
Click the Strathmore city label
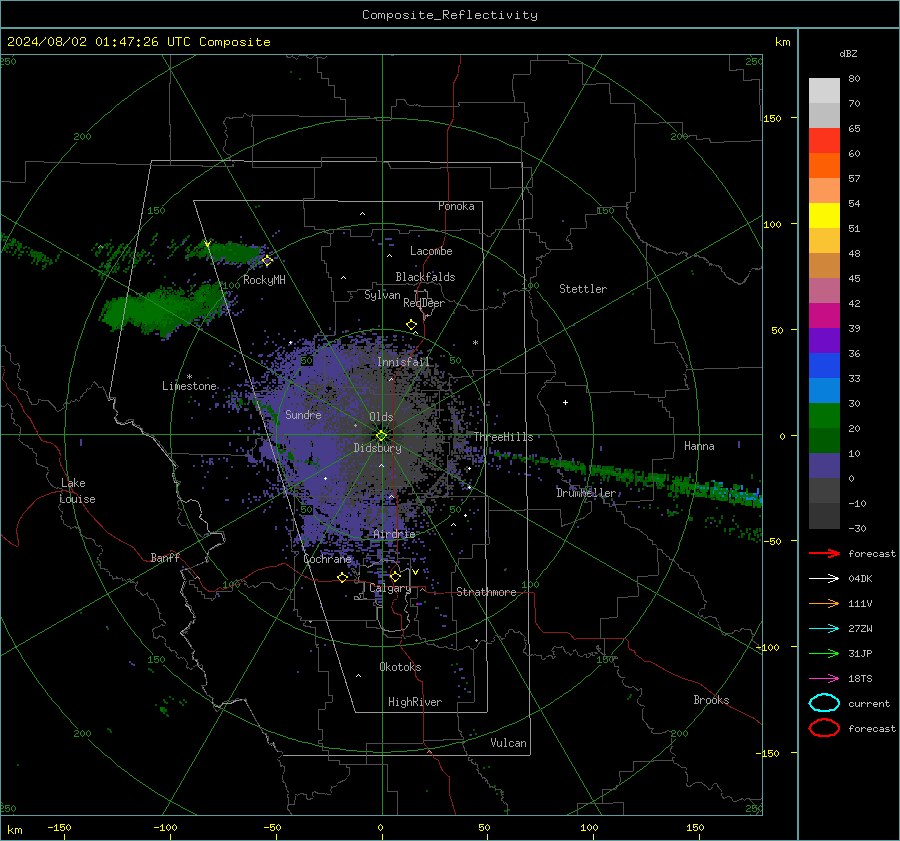(486, 592)
